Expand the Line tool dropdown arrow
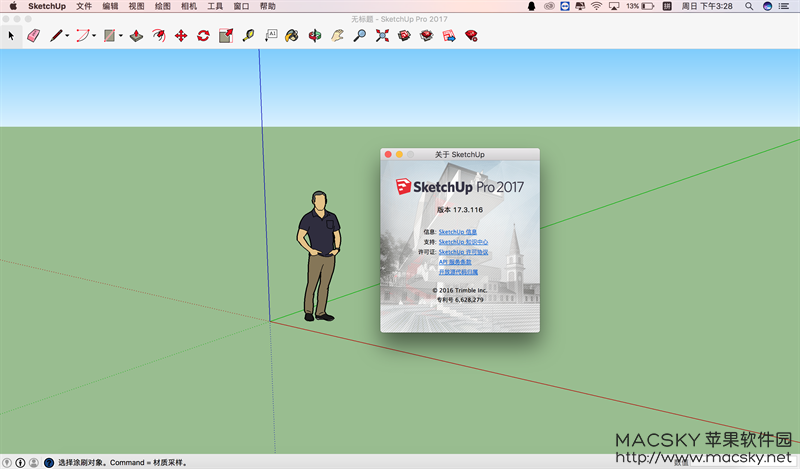The width and height of the screenshot is (800, 469). pyautogui.click(x=67, y=36)
